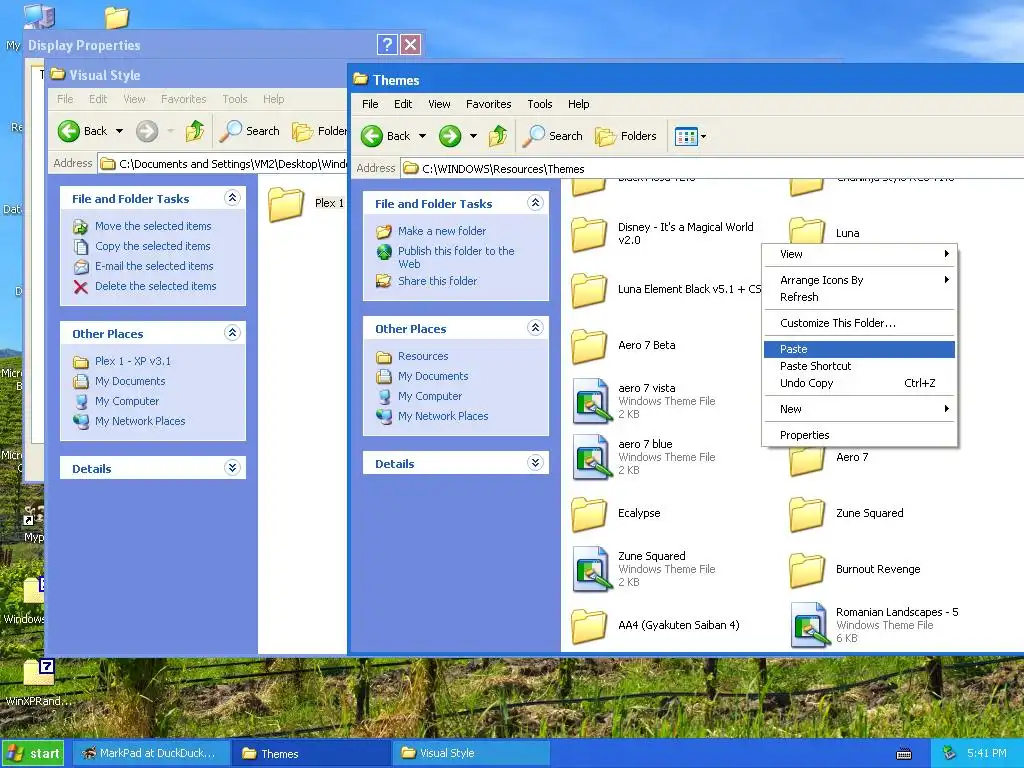The image size is (1024, 768).
Task: Choose Customize This Folder in context menu
Action: coord(859,323)
